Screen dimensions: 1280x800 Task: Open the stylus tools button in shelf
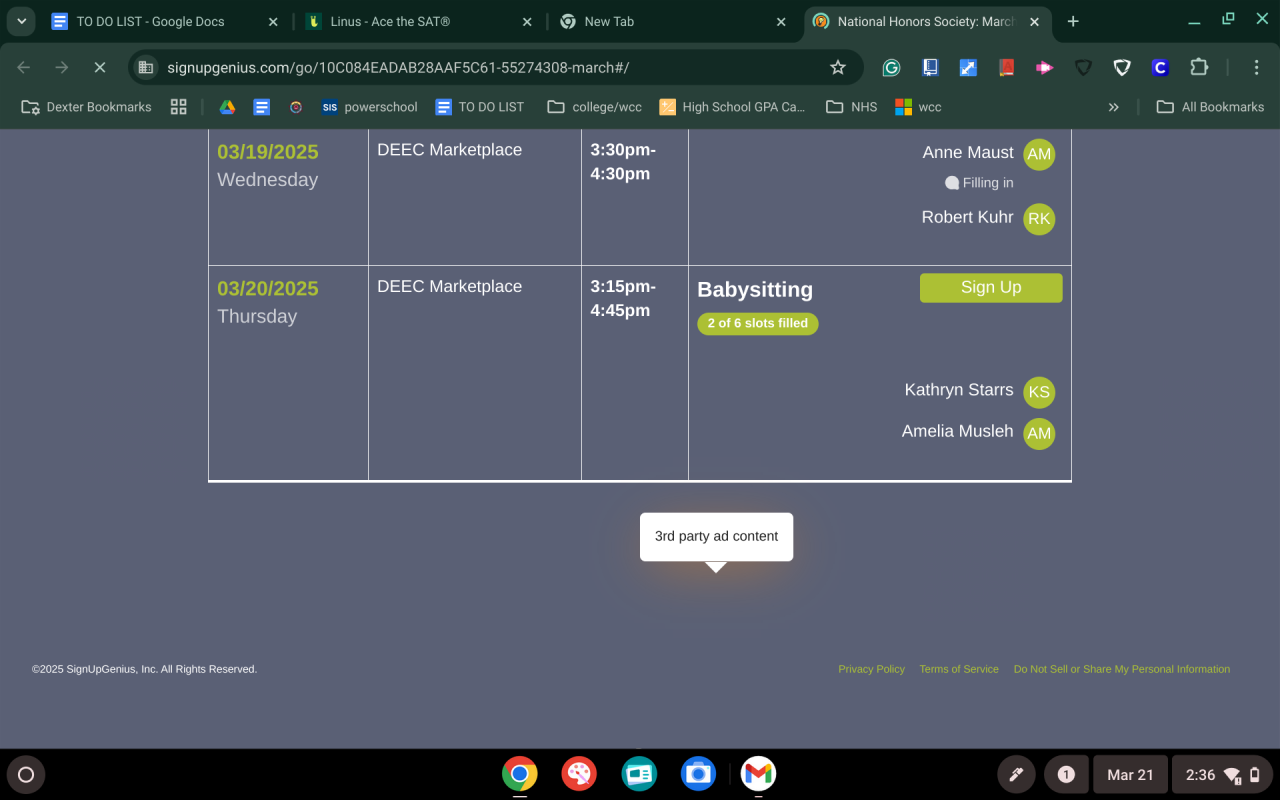coord(1016,775)
